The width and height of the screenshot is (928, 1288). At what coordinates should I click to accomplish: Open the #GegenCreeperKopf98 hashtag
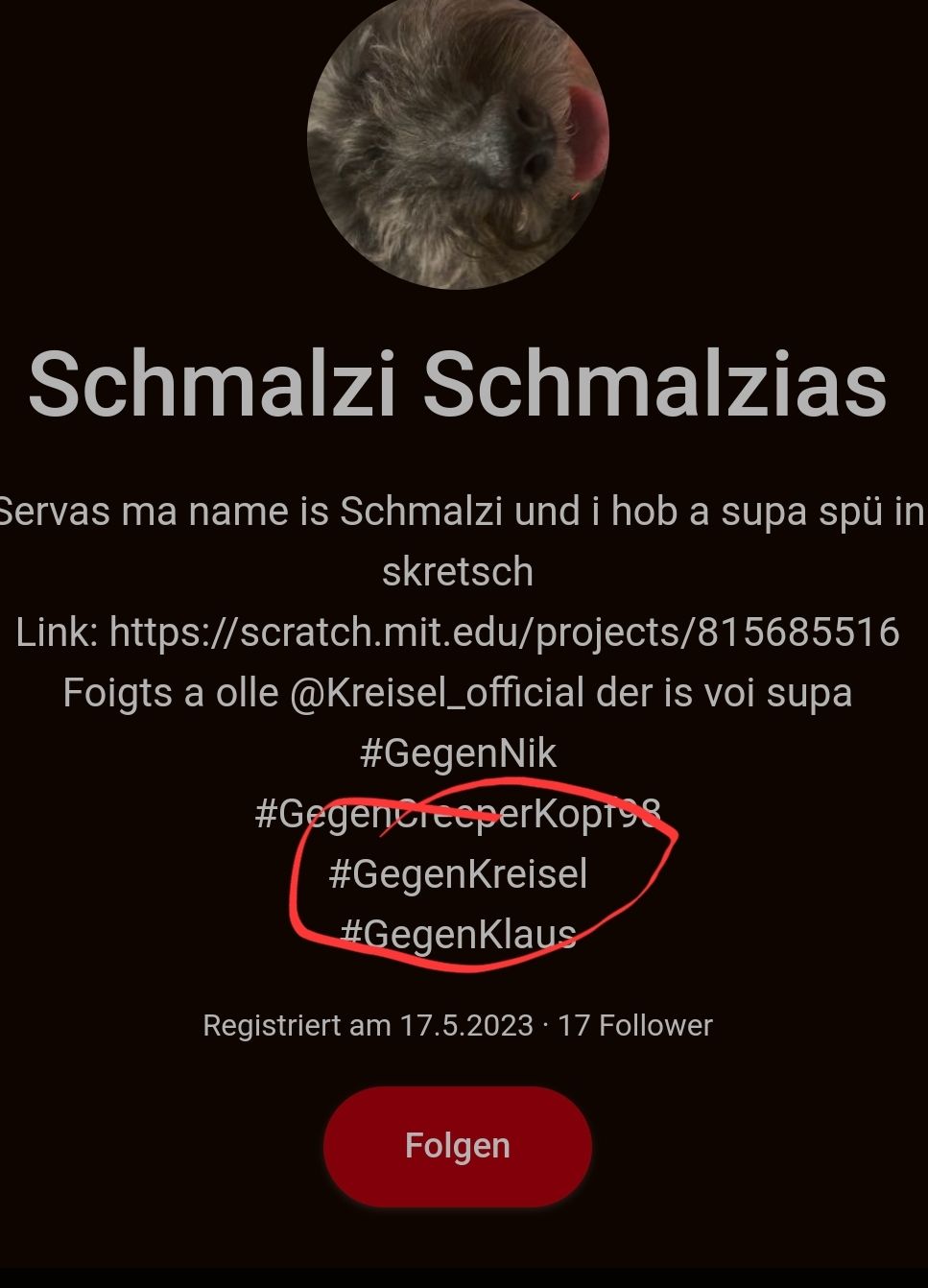458,814
